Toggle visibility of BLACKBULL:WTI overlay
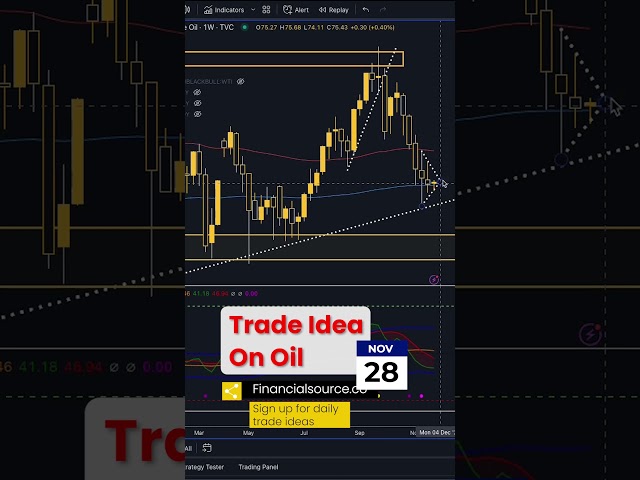 click(240, 81)
